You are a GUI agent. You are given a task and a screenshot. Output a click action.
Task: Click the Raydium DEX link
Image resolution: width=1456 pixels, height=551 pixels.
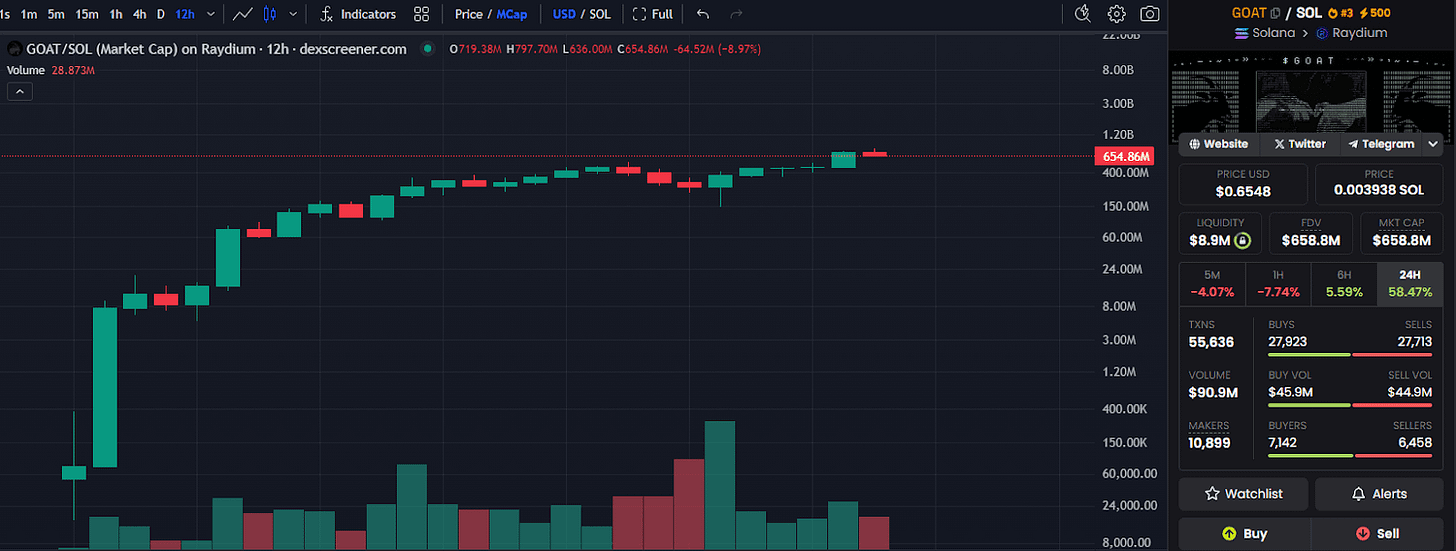pyautogui.click(x=1351, y=33)
